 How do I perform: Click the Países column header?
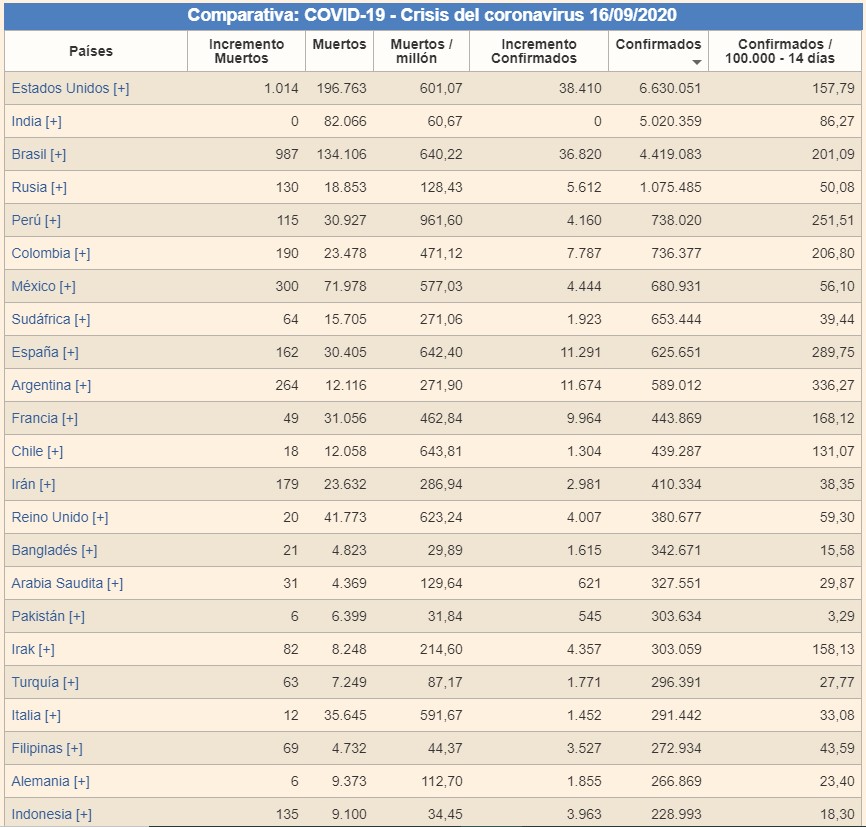pos(91,51)
